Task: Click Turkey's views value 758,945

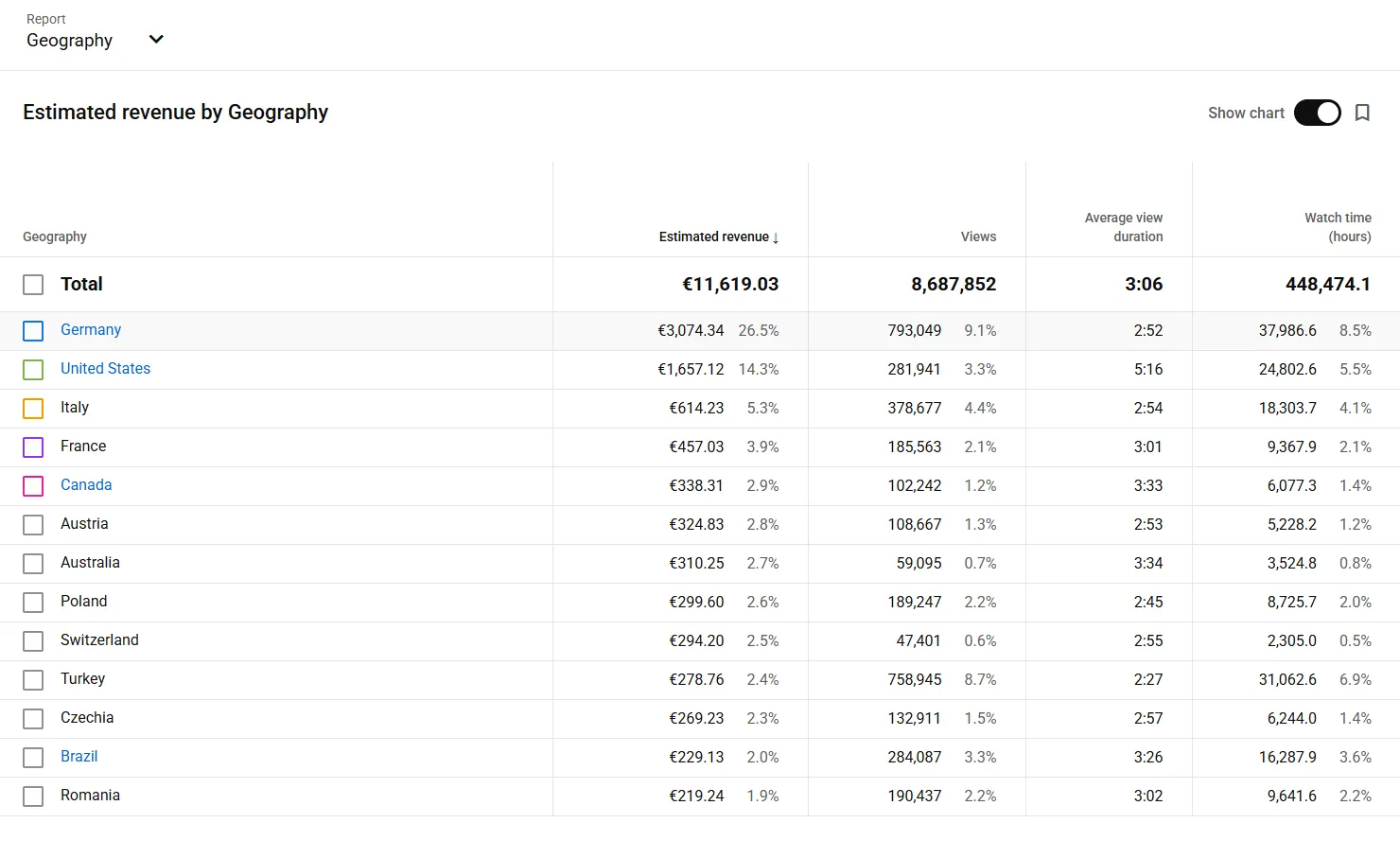Action: pyautogui.click(x=915, y=679)
